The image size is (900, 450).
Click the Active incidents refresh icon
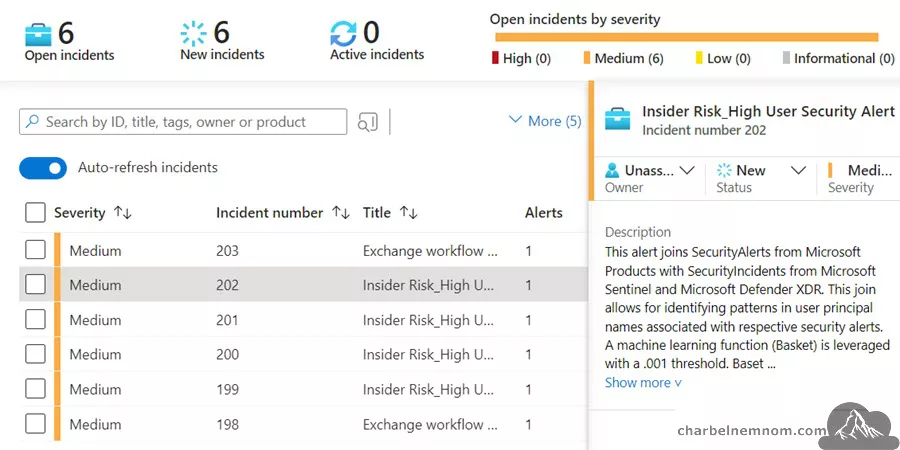click(343, 33)
